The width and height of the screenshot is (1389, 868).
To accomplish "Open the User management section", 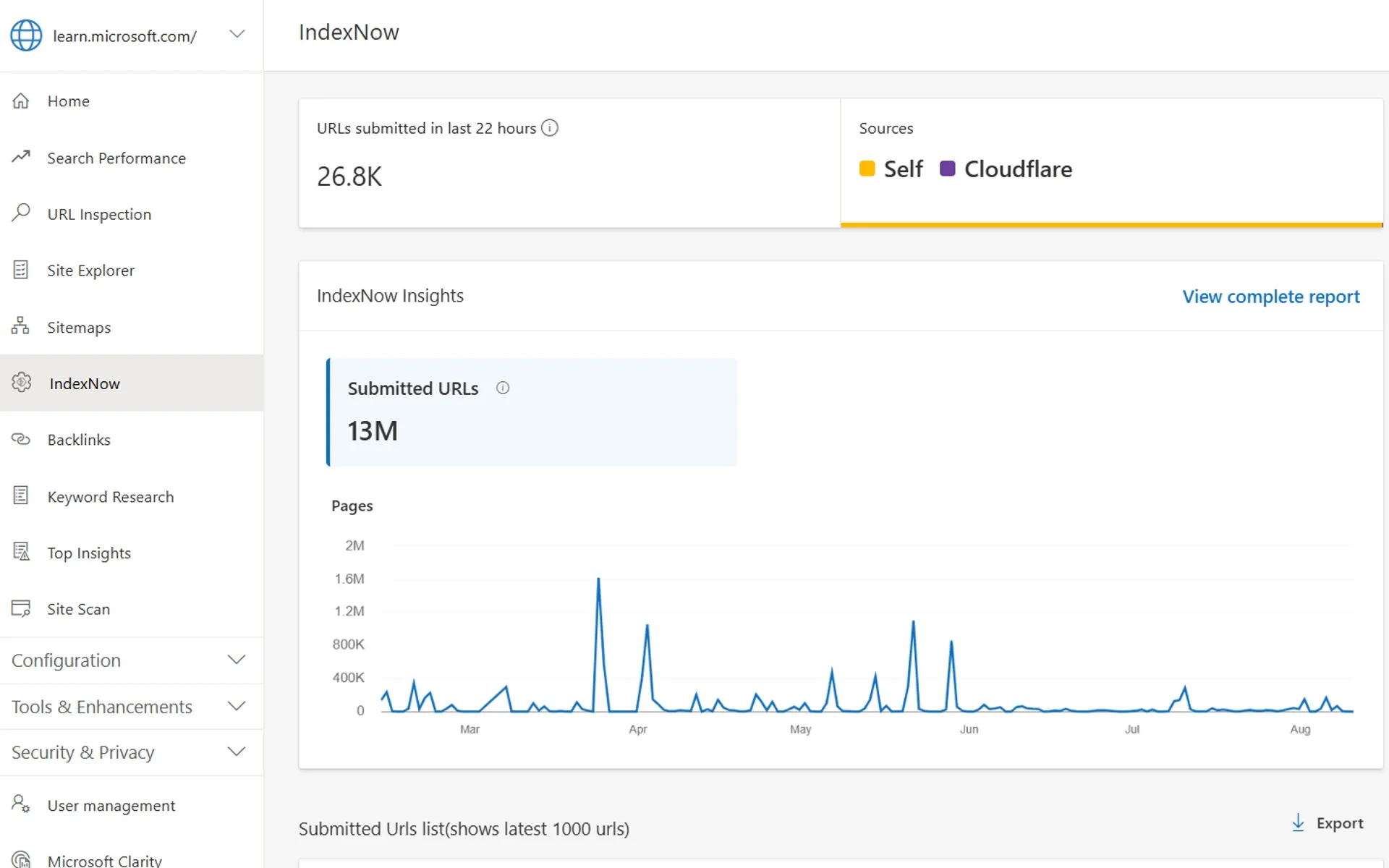I will tap(111, 805).
